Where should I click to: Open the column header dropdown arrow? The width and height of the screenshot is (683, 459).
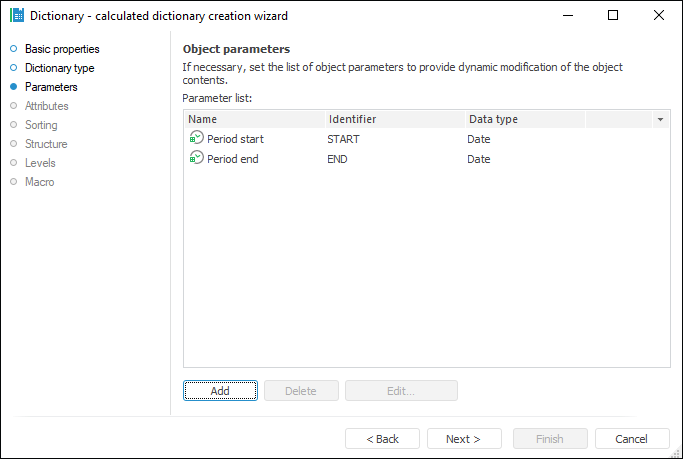(x=660, y=120)
